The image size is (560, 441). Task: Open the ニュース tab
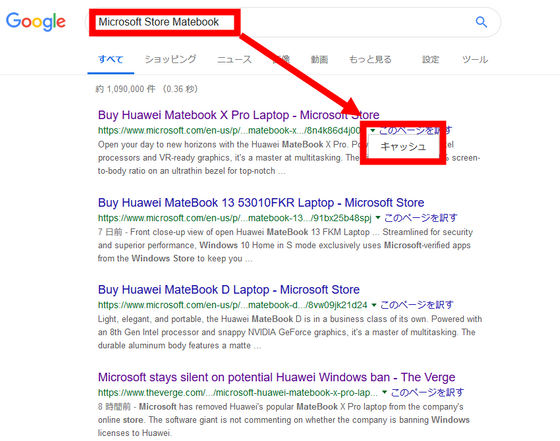coord(234,59)
